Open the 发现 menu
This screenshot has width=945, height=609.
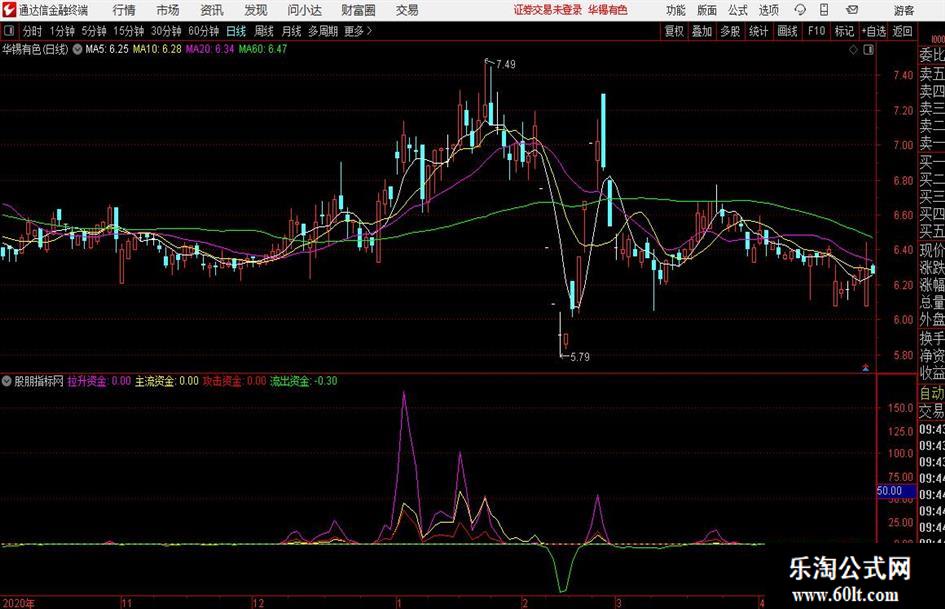256,10
